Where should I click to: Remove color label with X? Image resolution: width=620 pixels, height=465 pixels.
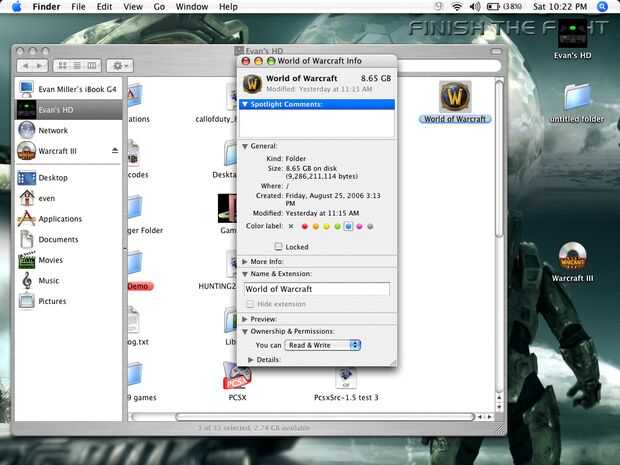(291, 226)
